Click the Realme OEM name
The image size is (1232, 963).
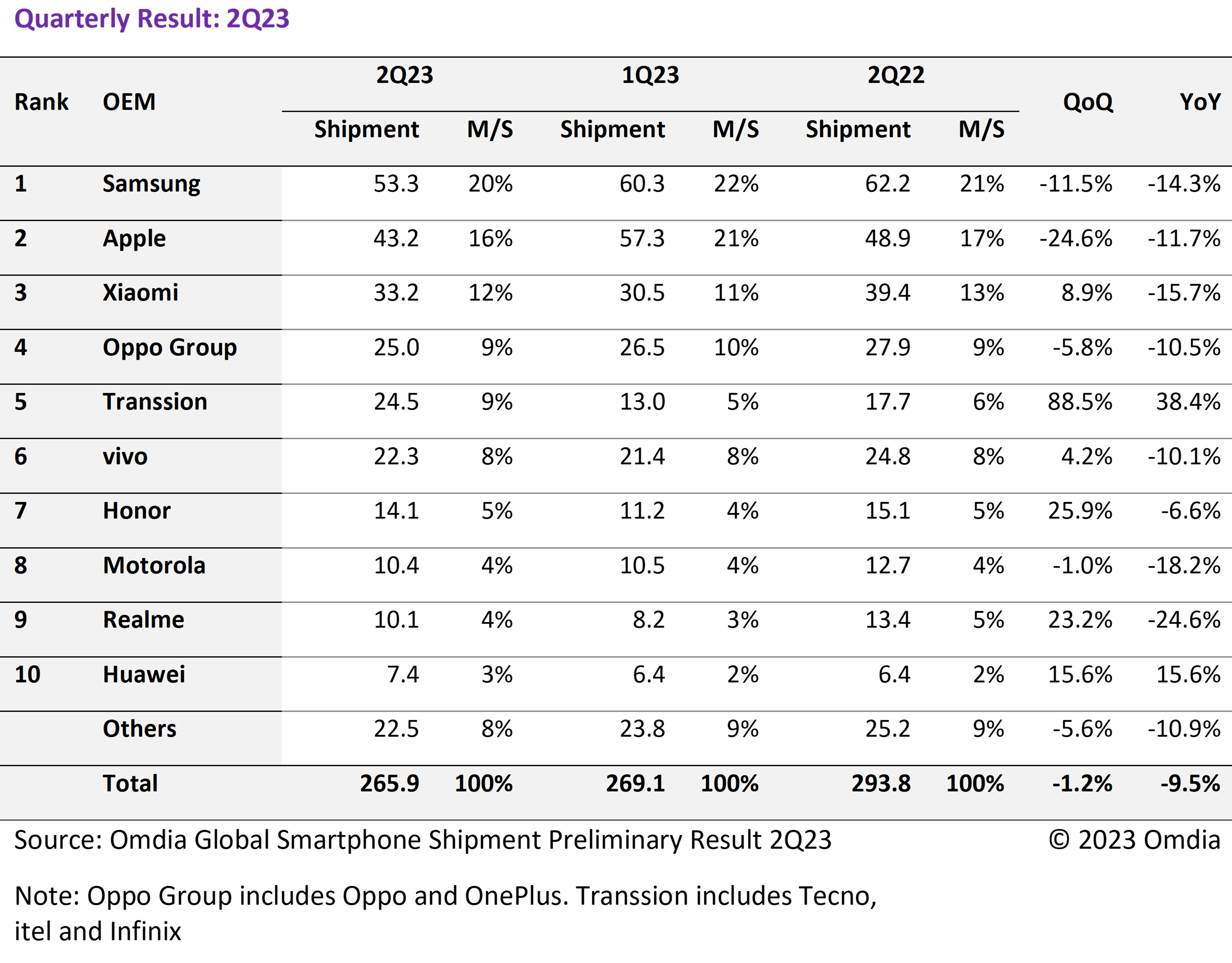pyautogui.click(x=143, y=620)
